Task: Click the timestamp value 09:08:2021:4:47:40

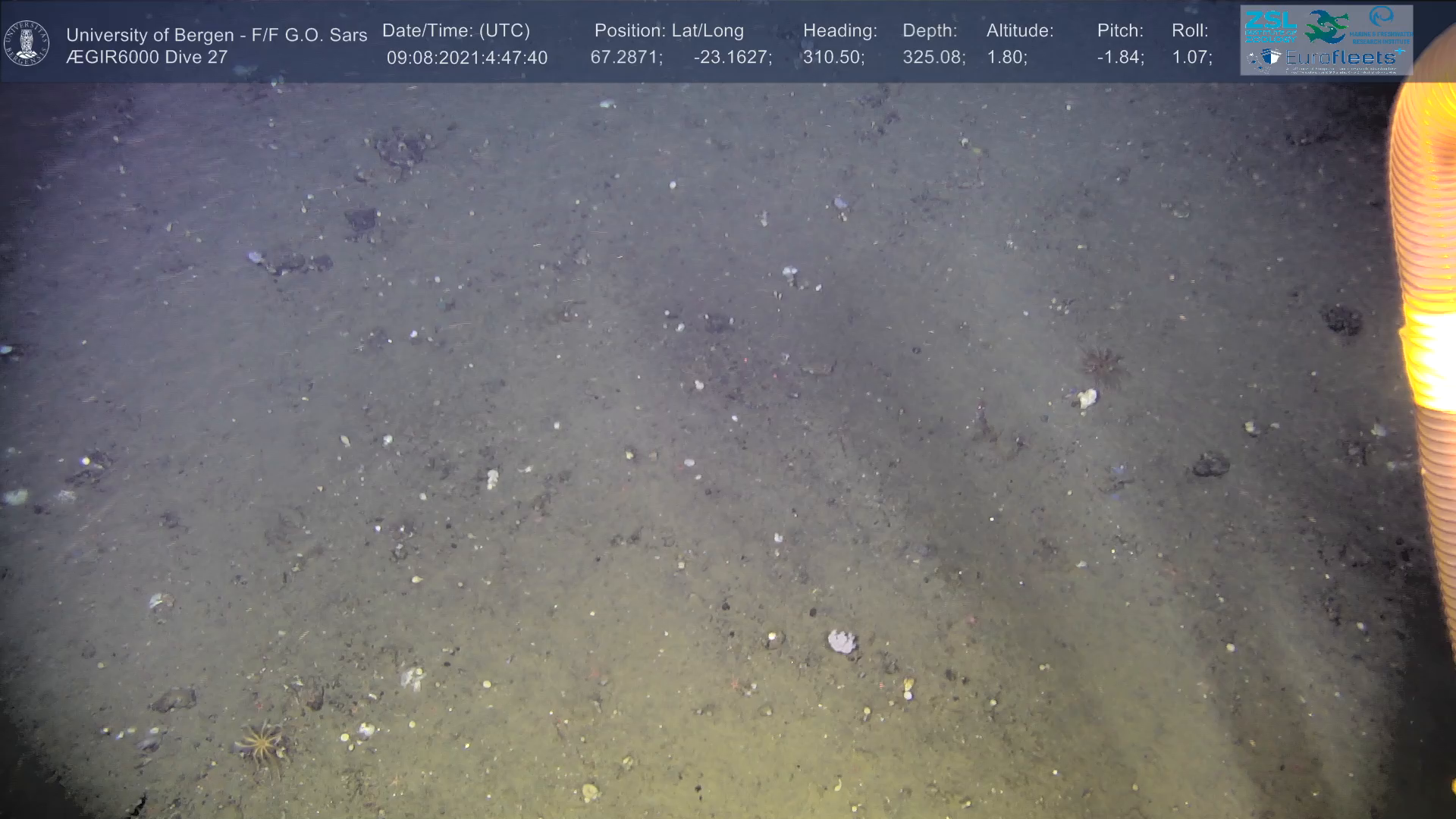Action: (x=466, y=58)
